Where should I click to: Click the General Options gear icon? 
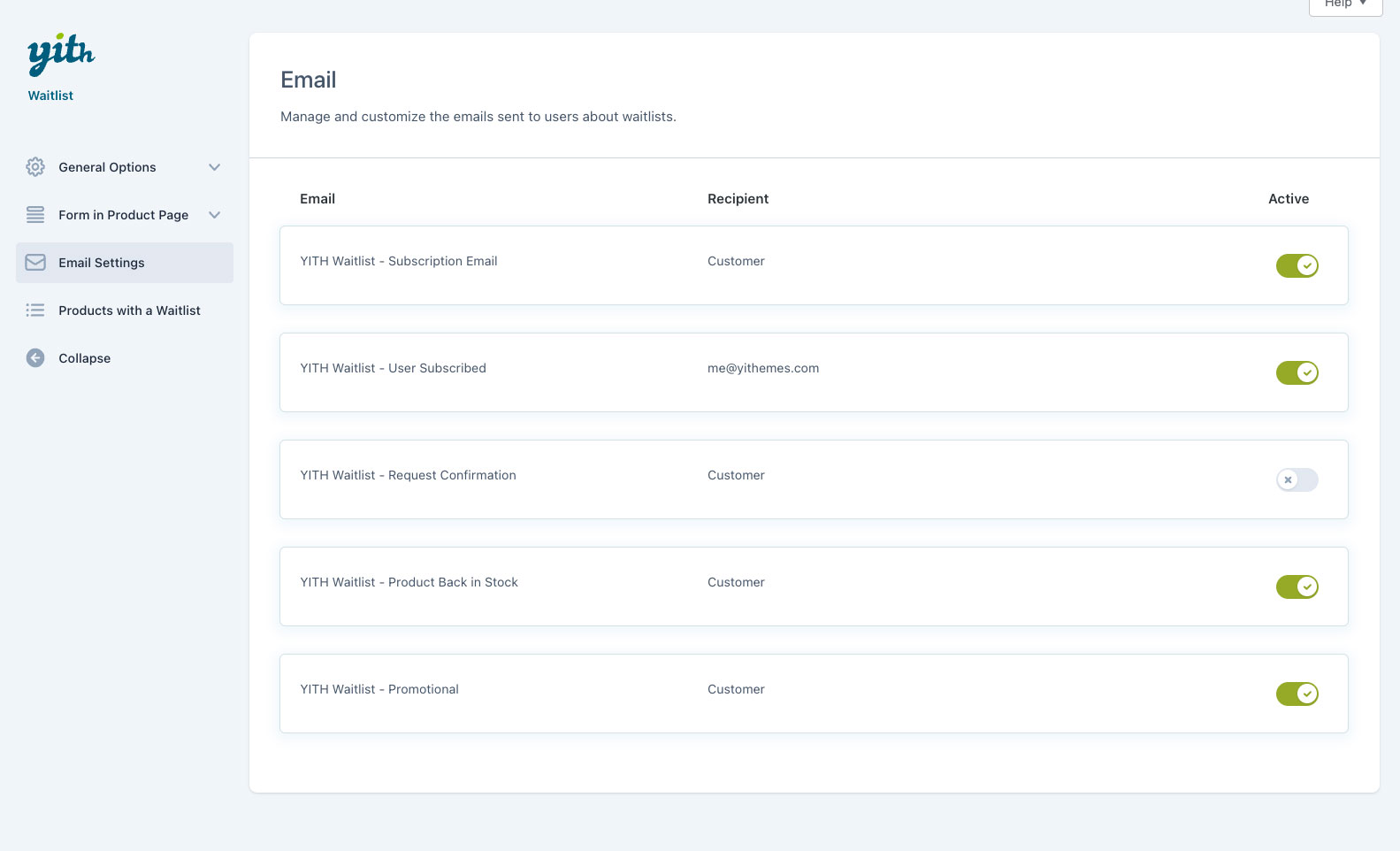point(35,167)
